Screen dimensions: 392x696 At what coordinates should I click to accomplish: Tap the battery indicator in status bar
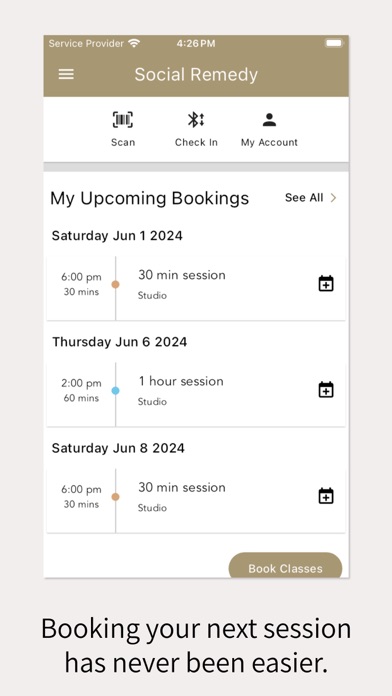[x=334, y=43]
